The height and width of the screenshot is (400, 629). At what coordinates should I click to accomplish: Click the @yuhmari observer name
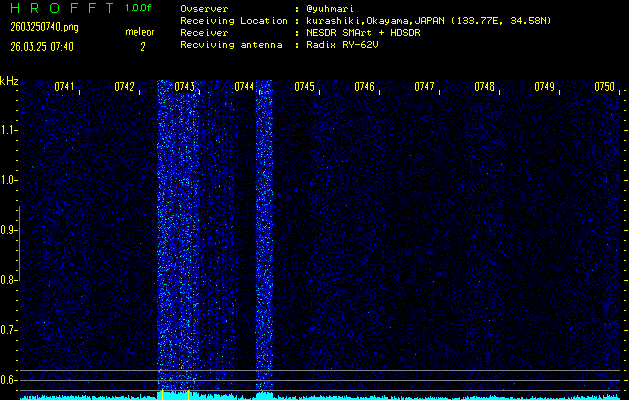334,8
